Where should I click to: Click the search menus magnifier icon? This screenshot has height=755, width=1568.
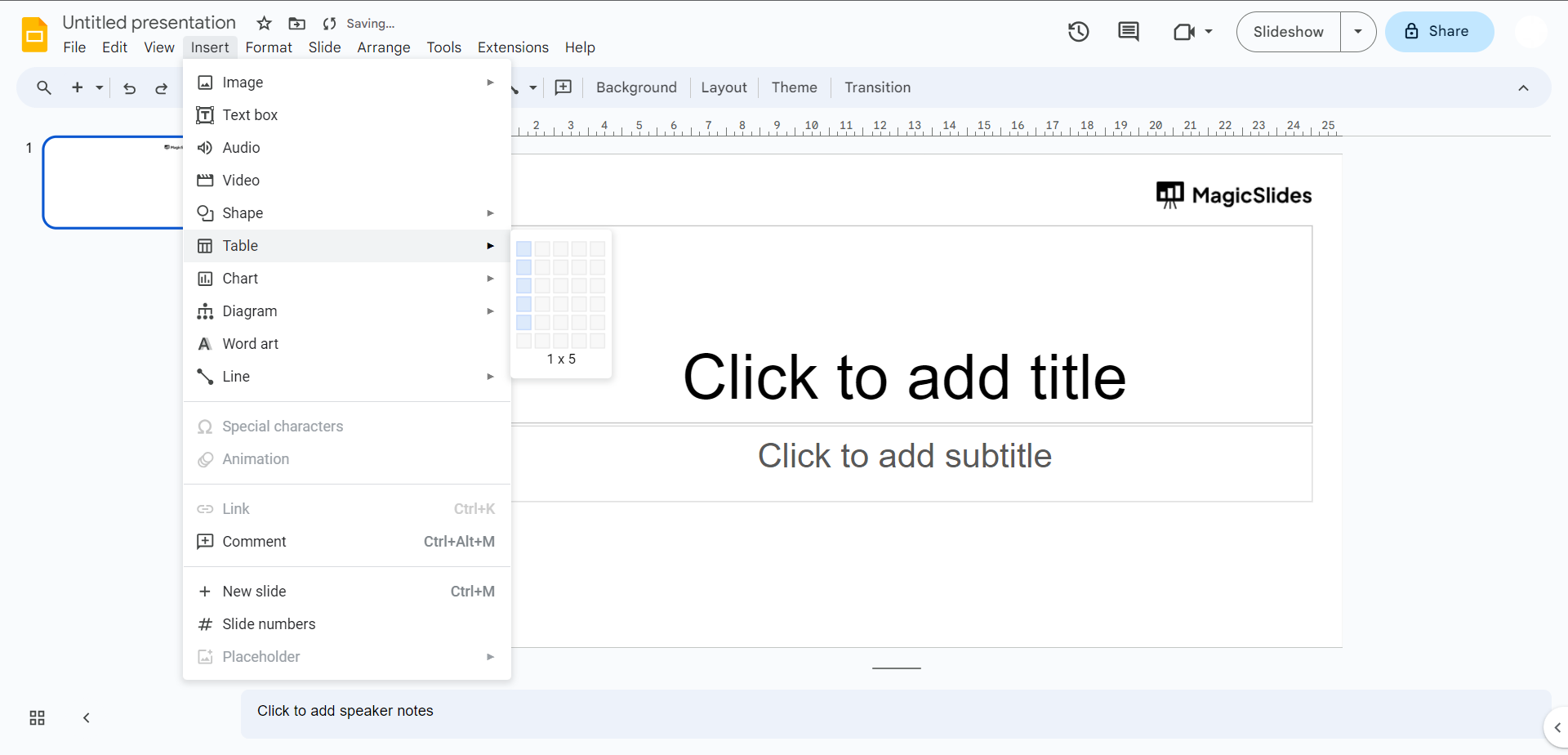point(44,88)
